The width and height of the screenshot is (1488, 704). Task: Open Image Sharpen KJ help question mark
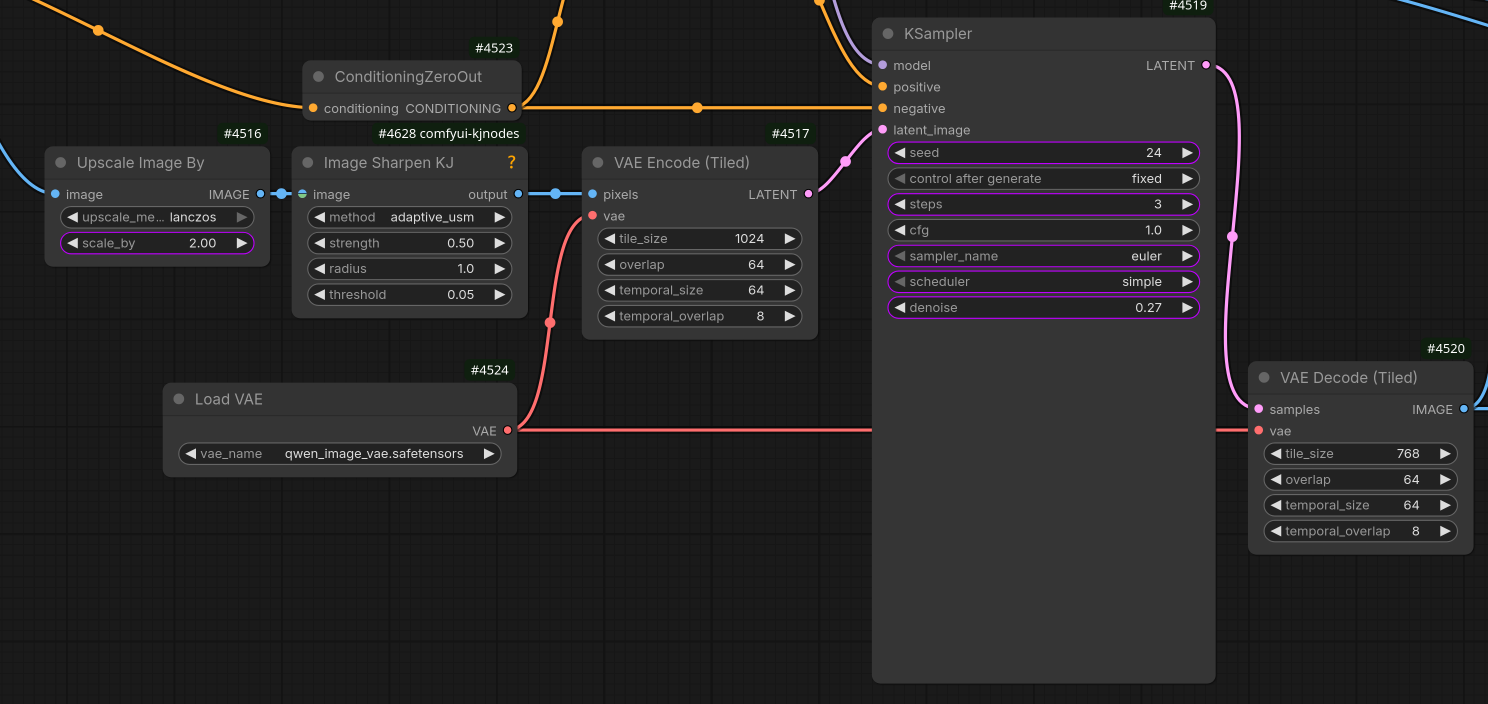click(512, 163)
